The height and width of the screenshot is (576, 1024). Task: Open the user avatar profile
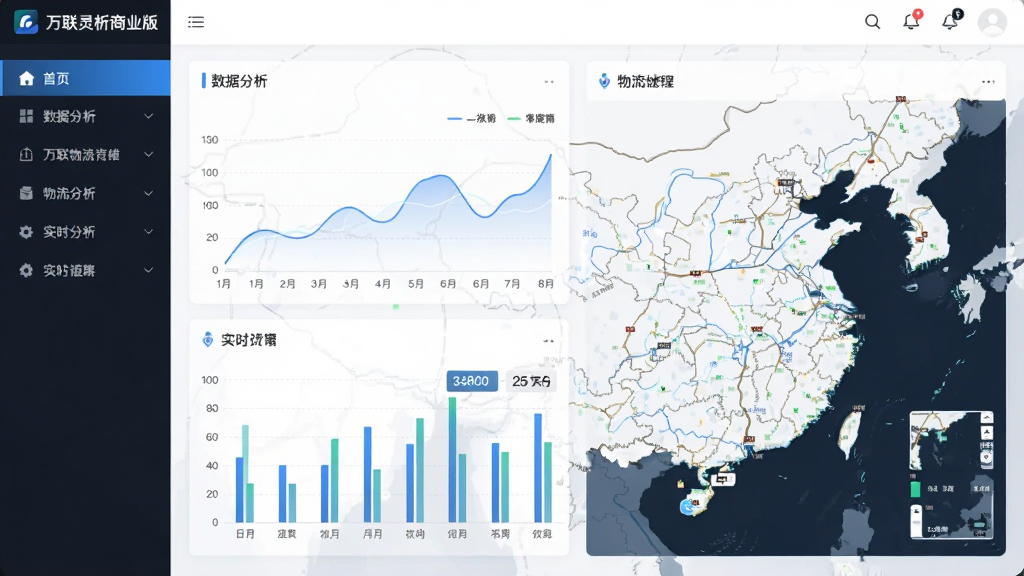point(992,22)
